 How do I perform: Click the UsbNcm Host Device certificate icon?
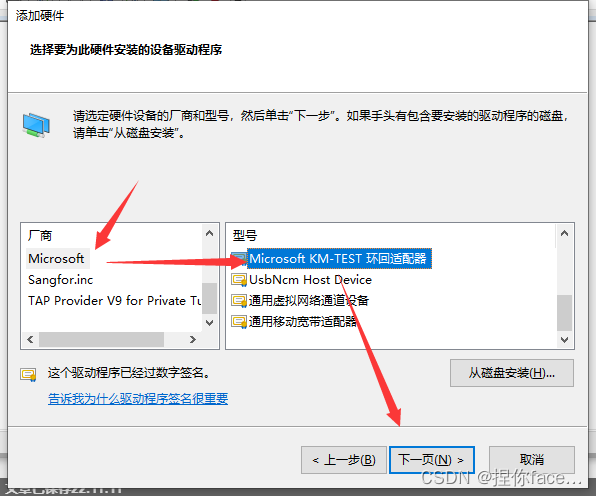pyautogui.click(x=239, y=280)
